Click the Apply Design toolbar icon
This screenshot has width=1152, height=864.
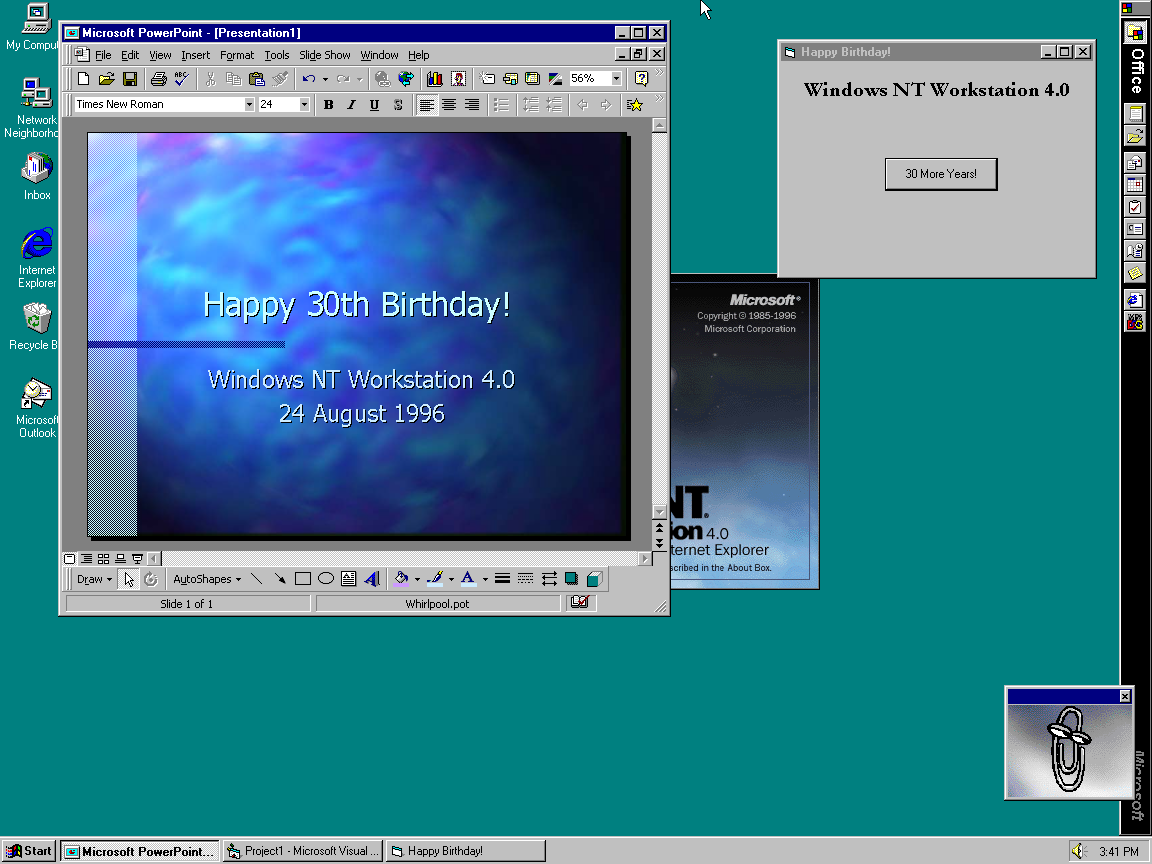533,79
